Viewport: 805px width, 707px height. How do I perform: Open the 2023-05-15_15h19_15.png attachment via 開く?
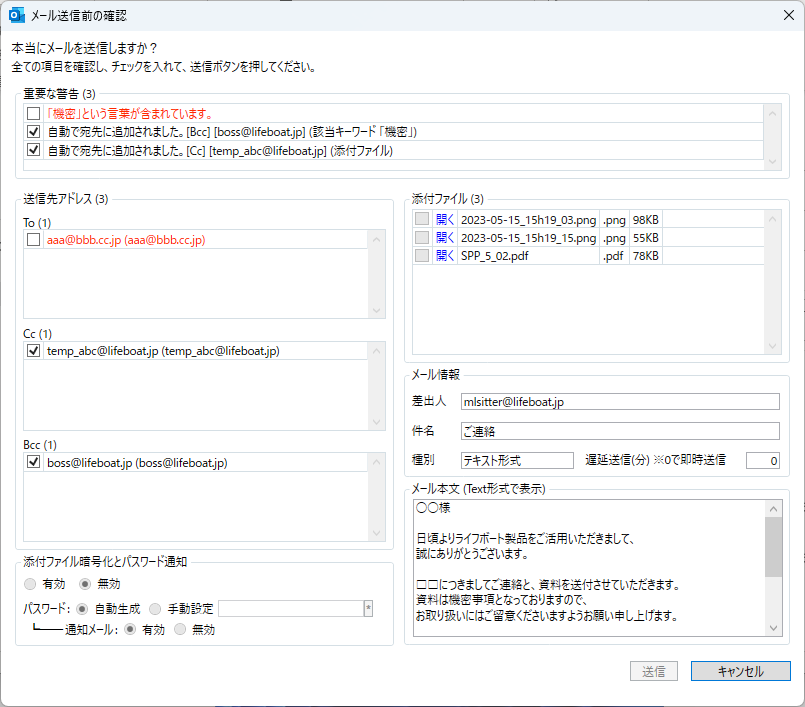[444, 238]
